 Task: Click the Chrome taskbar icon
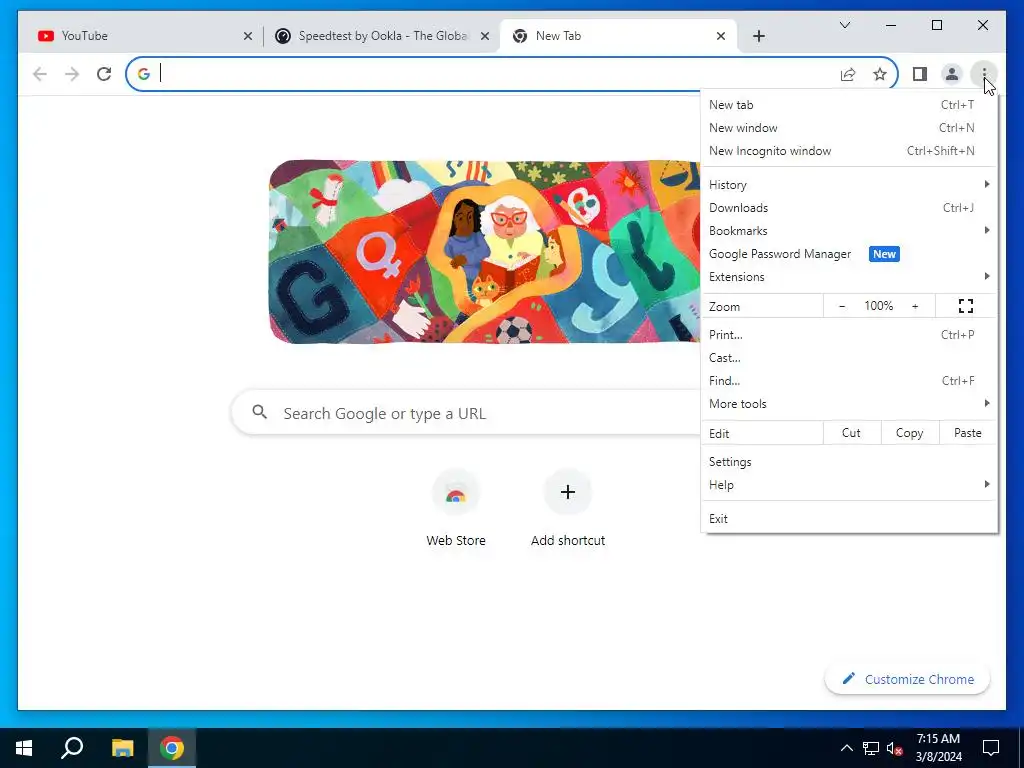pyautogui.click(x=172, y=748)
